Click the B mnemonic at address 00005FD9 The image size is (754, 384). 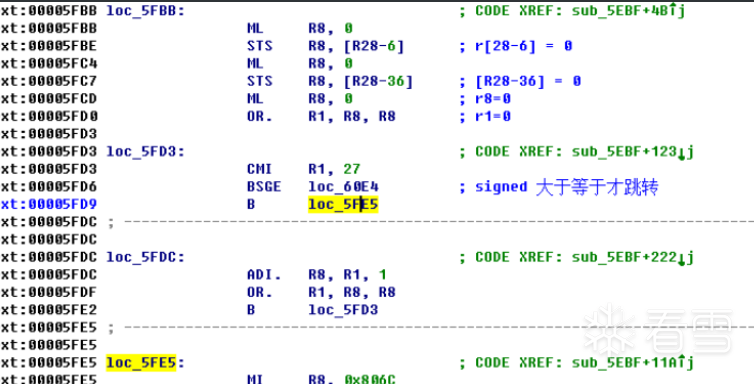click(x=251, y=205)
